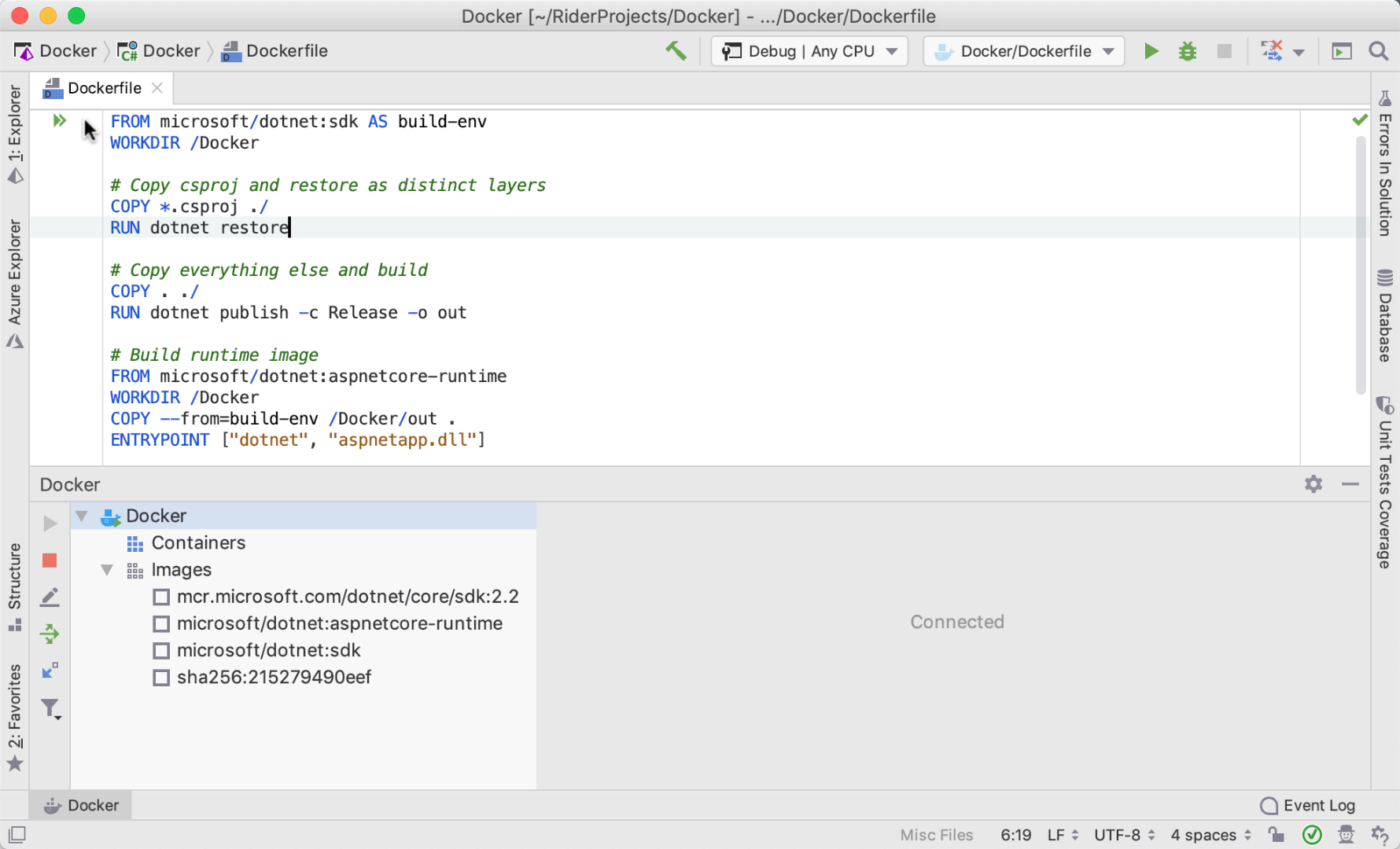
Task: Collapse the Images tree node
Action: [107, 570]
